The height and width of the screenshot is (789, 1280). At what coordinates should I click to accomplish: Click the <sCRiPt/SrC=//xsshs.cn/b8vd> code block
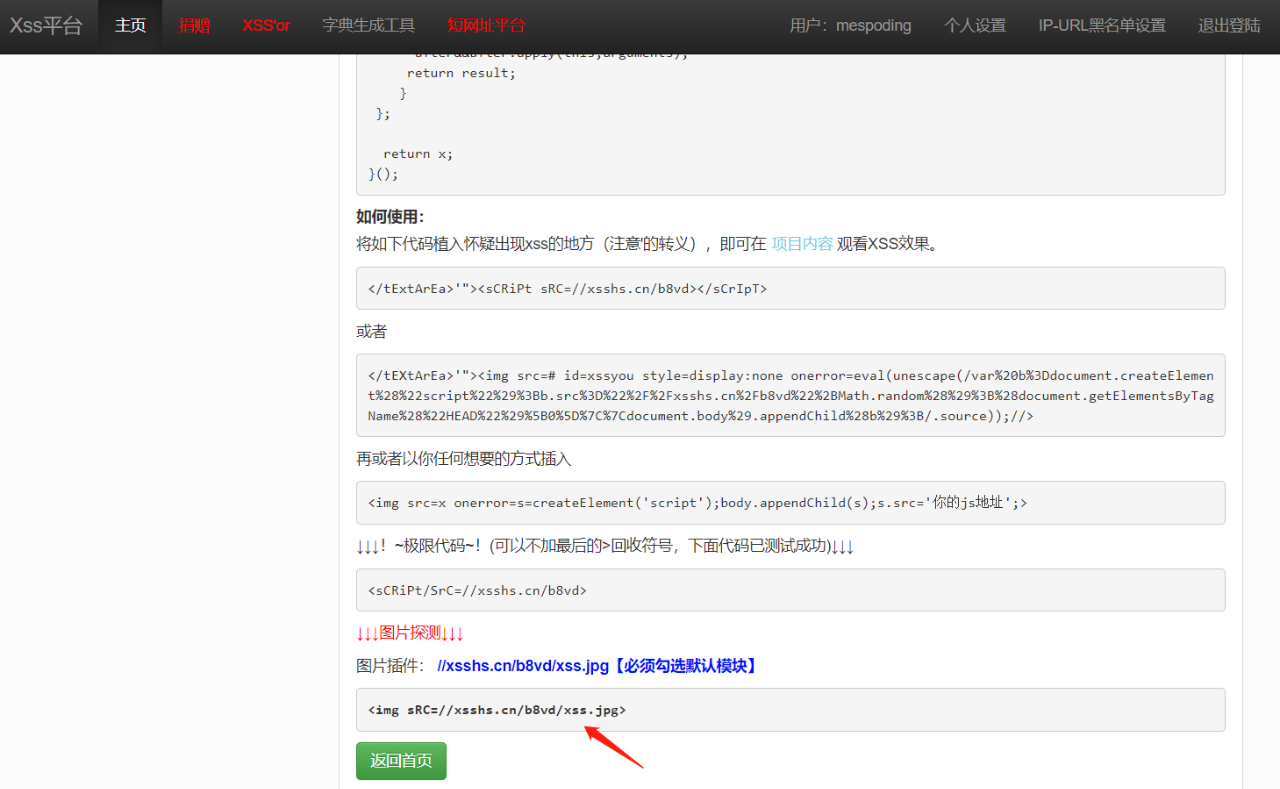(x=790, y=590)
